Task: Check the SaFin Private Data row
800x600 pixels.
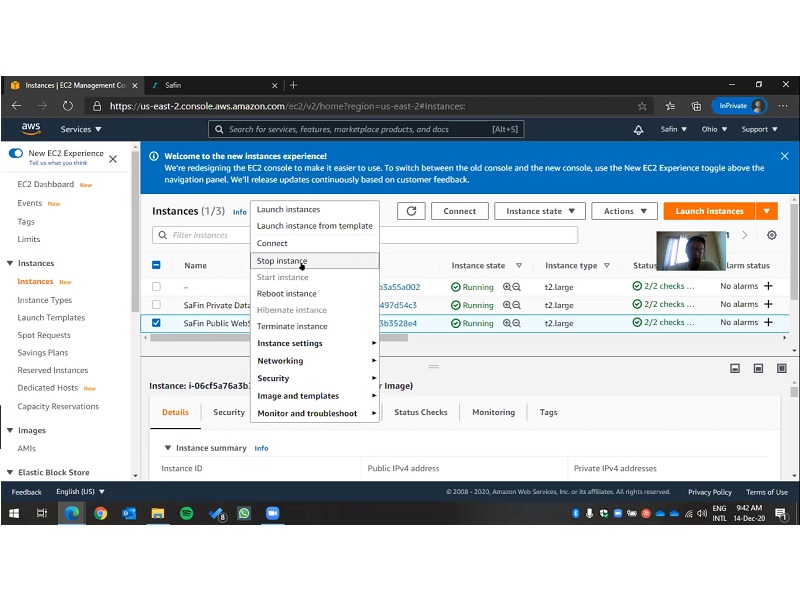Action: click(156, 305)
